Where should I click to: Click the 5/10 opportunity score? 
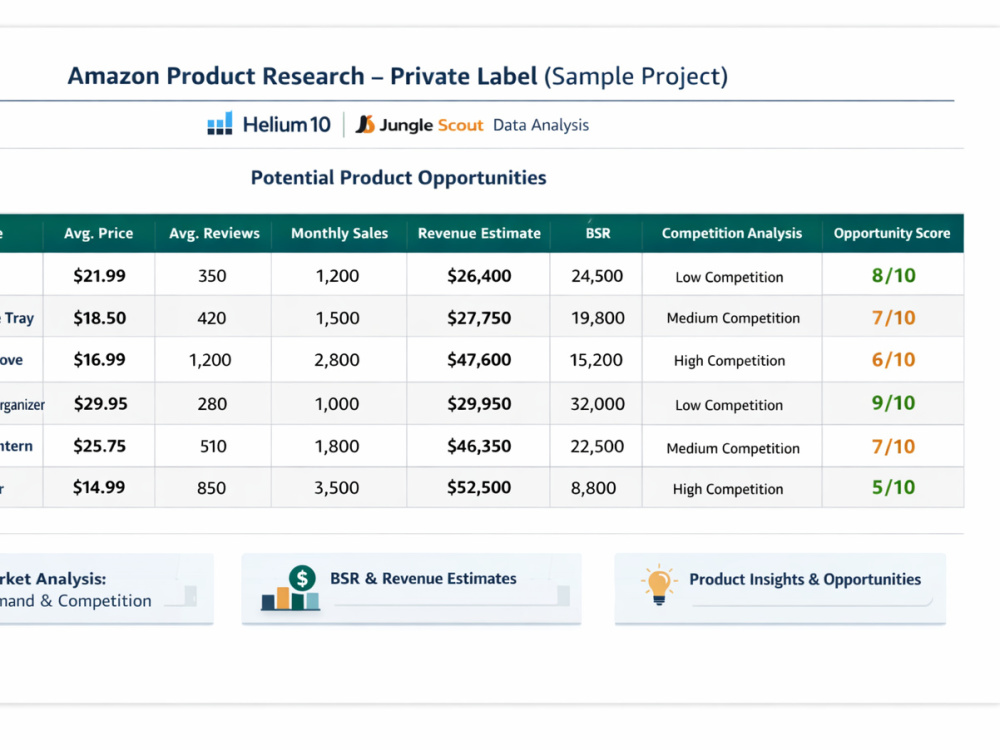coord(893,487)
